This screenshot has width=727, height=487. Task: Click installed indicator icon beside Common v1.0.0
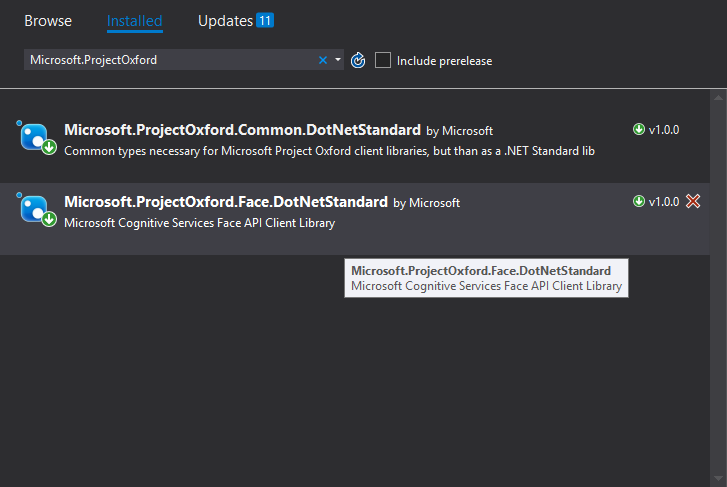[639, 129]
